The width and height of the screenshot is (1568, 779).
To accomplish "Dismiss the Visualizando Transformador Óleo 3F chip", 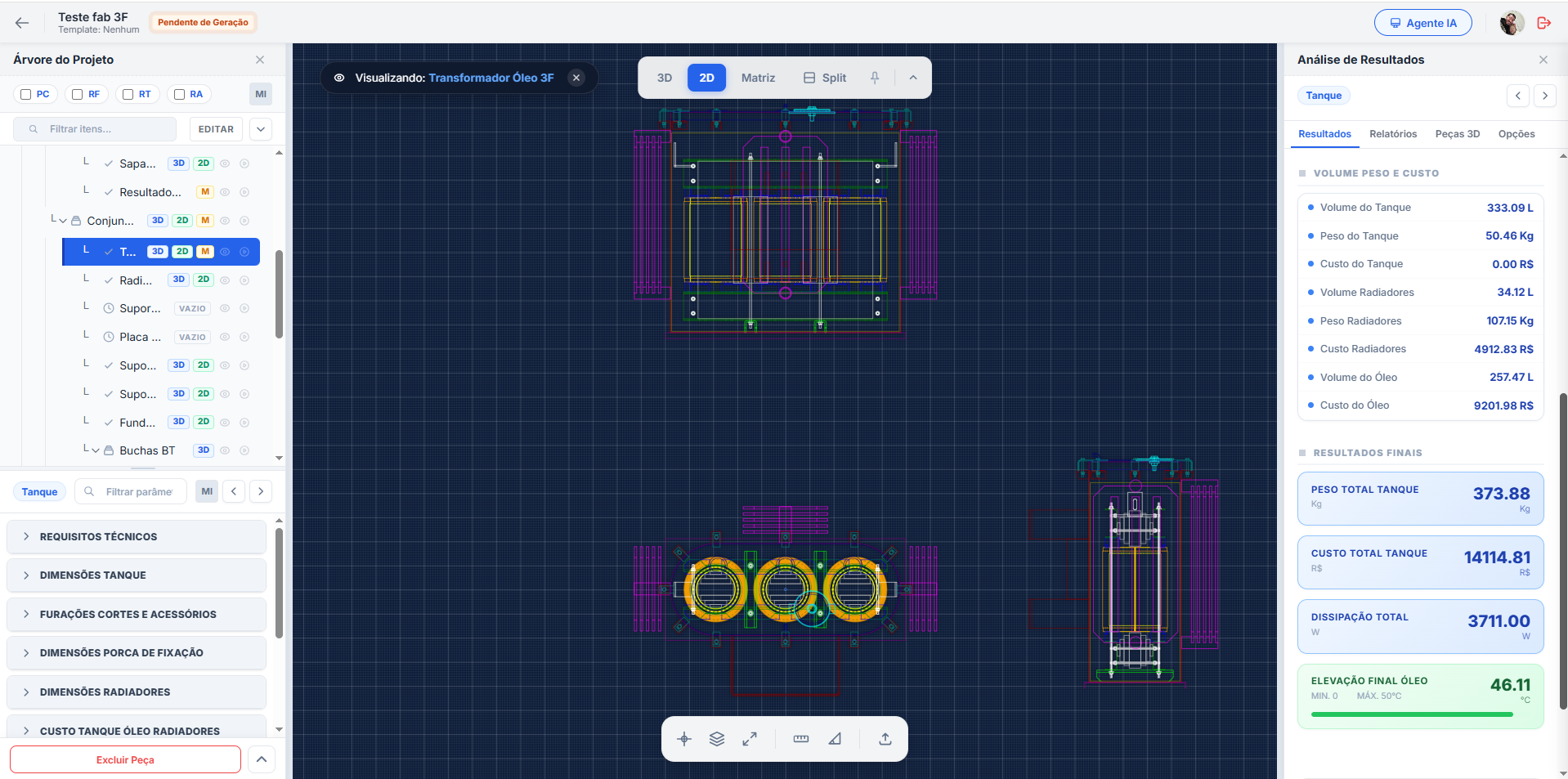I will coord(576,78).
